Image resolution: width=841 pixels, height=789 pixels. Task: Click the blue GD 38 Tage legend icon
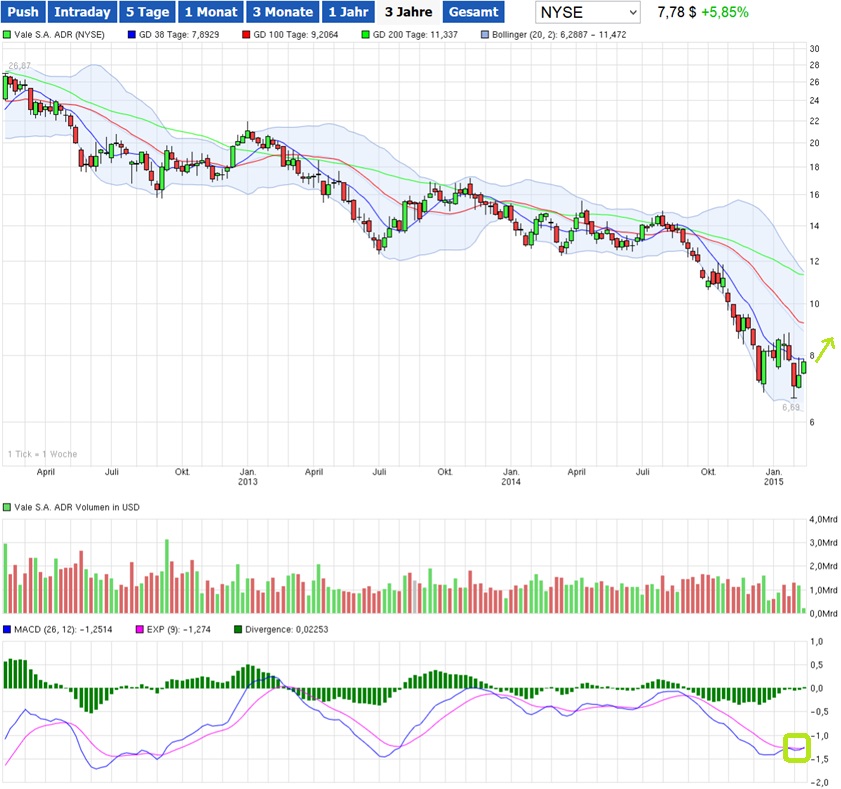(132, 34)
